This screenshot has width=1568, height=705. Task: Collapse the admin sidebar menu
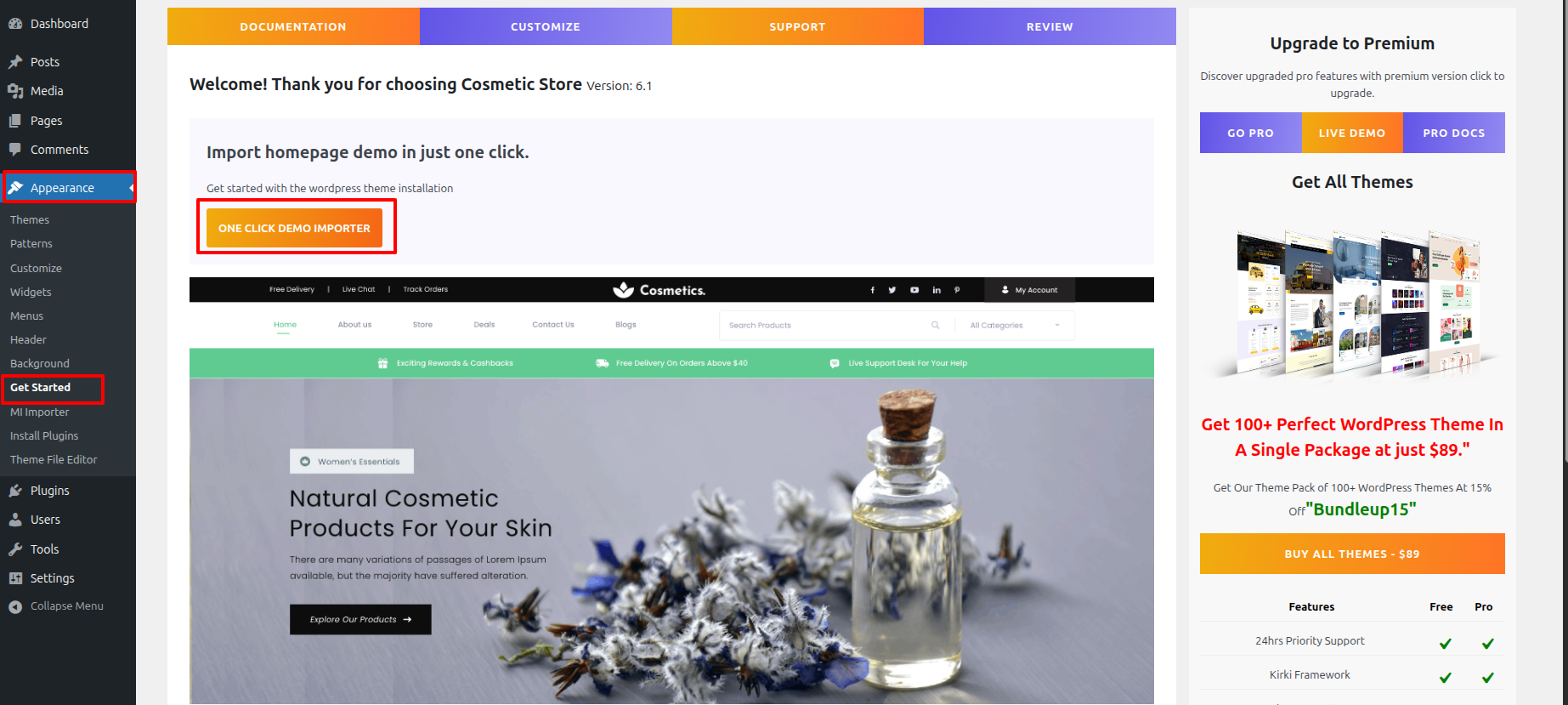(56, 606)
